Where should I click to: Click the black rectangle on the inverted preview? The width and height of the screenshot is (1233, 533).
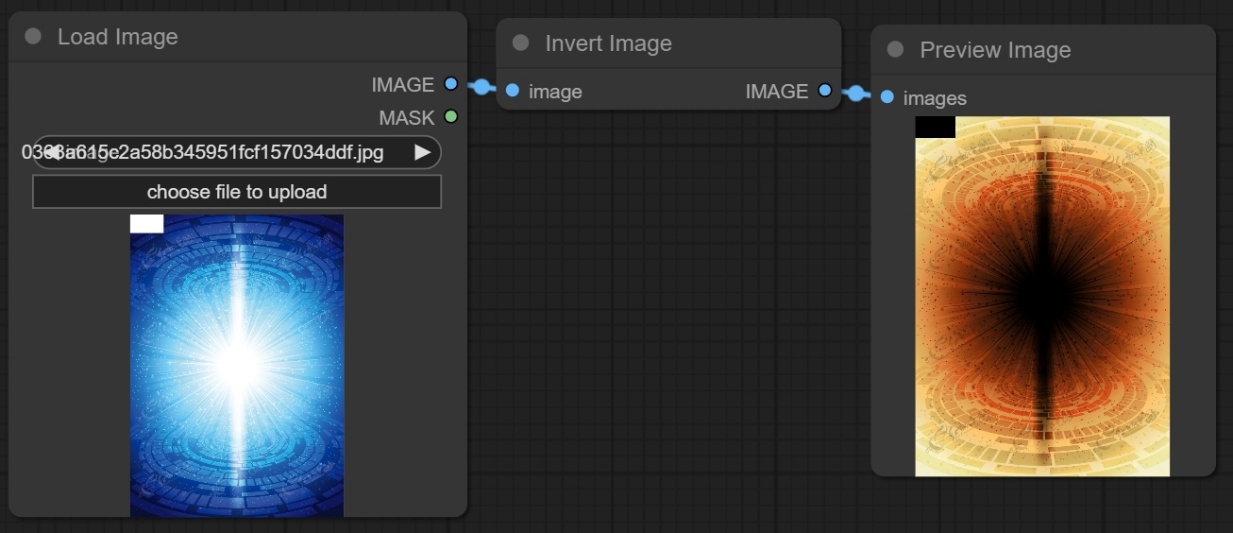tap(935, 127)
